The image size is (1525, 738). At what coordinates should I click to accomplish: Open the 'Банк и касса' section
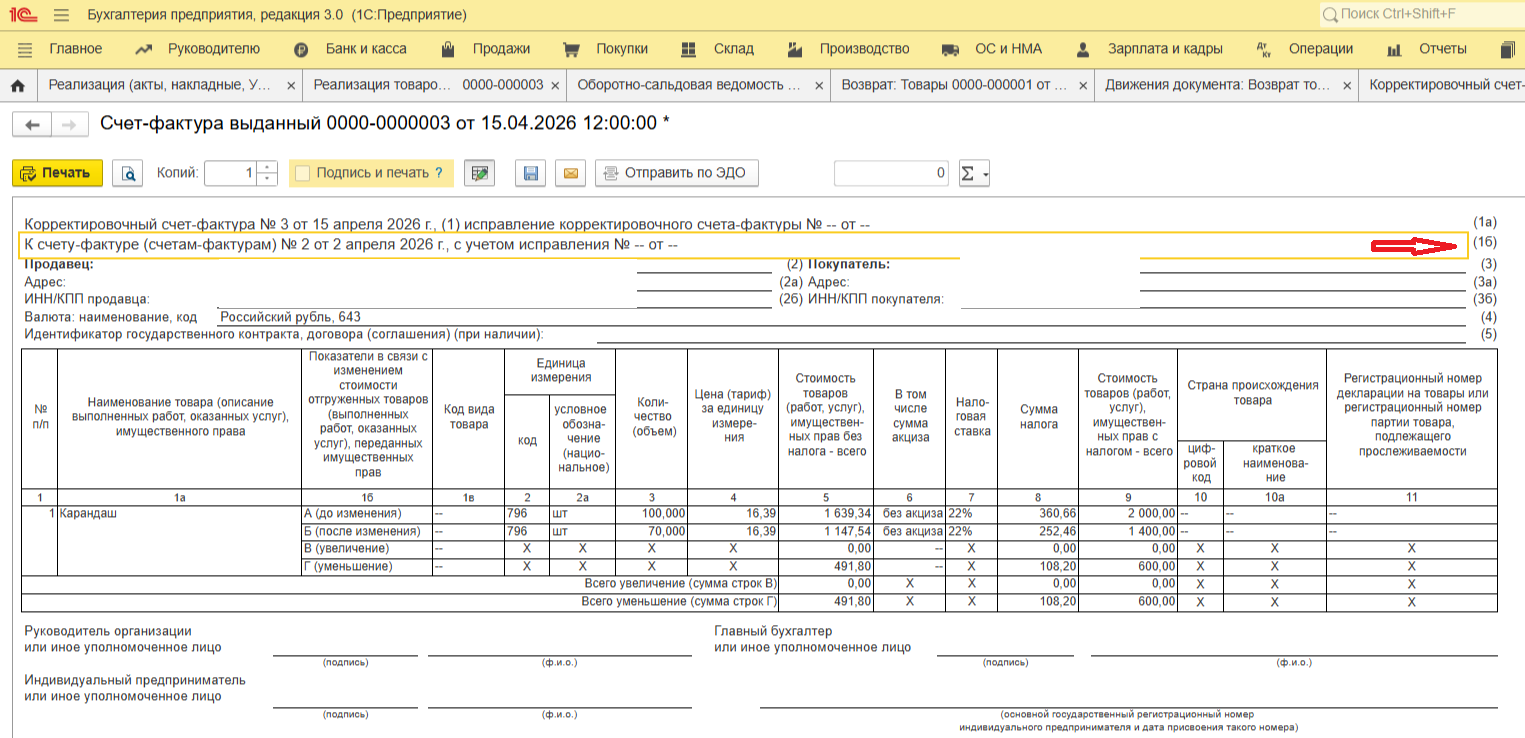coord(365,49)
